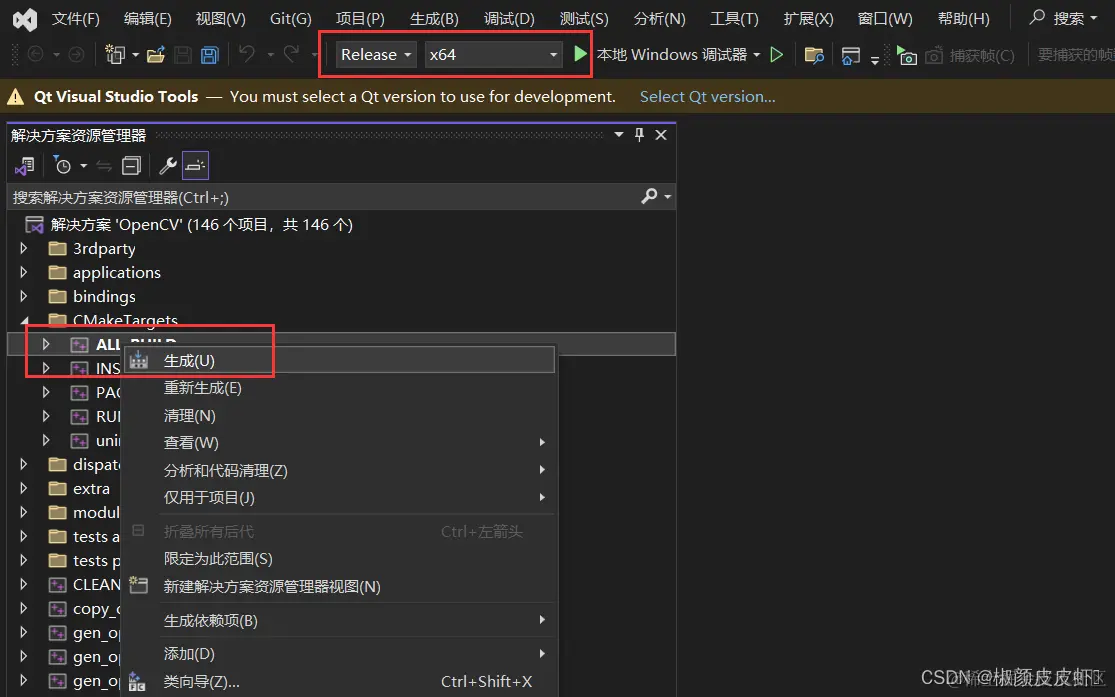This screenshot has height=697, width=1115.
Task: Choose 限定为此范围(S) in the context menu
Action: coord(339,558)
